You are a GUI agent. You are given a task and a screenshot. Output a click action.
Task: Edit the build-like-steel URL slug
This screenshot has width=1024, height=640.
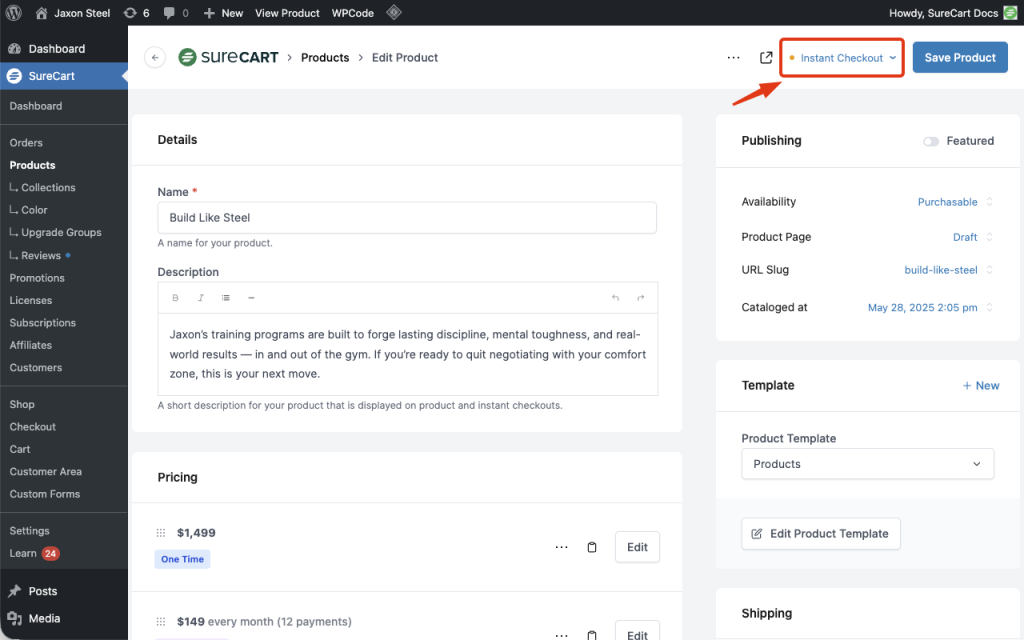click(948, 270)
